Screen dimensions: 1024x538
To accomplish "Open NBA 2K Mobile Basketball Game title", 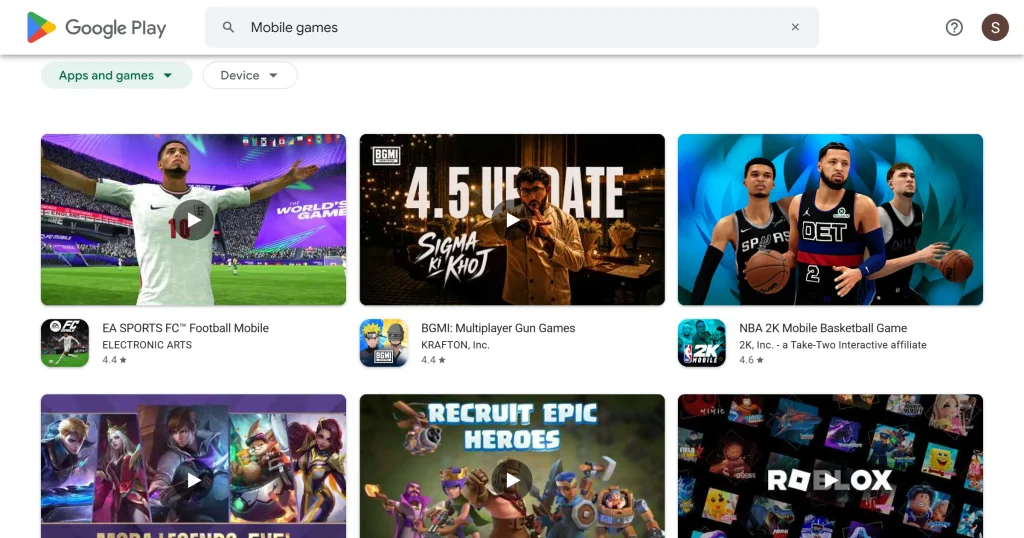I will [x=823, y=328].
